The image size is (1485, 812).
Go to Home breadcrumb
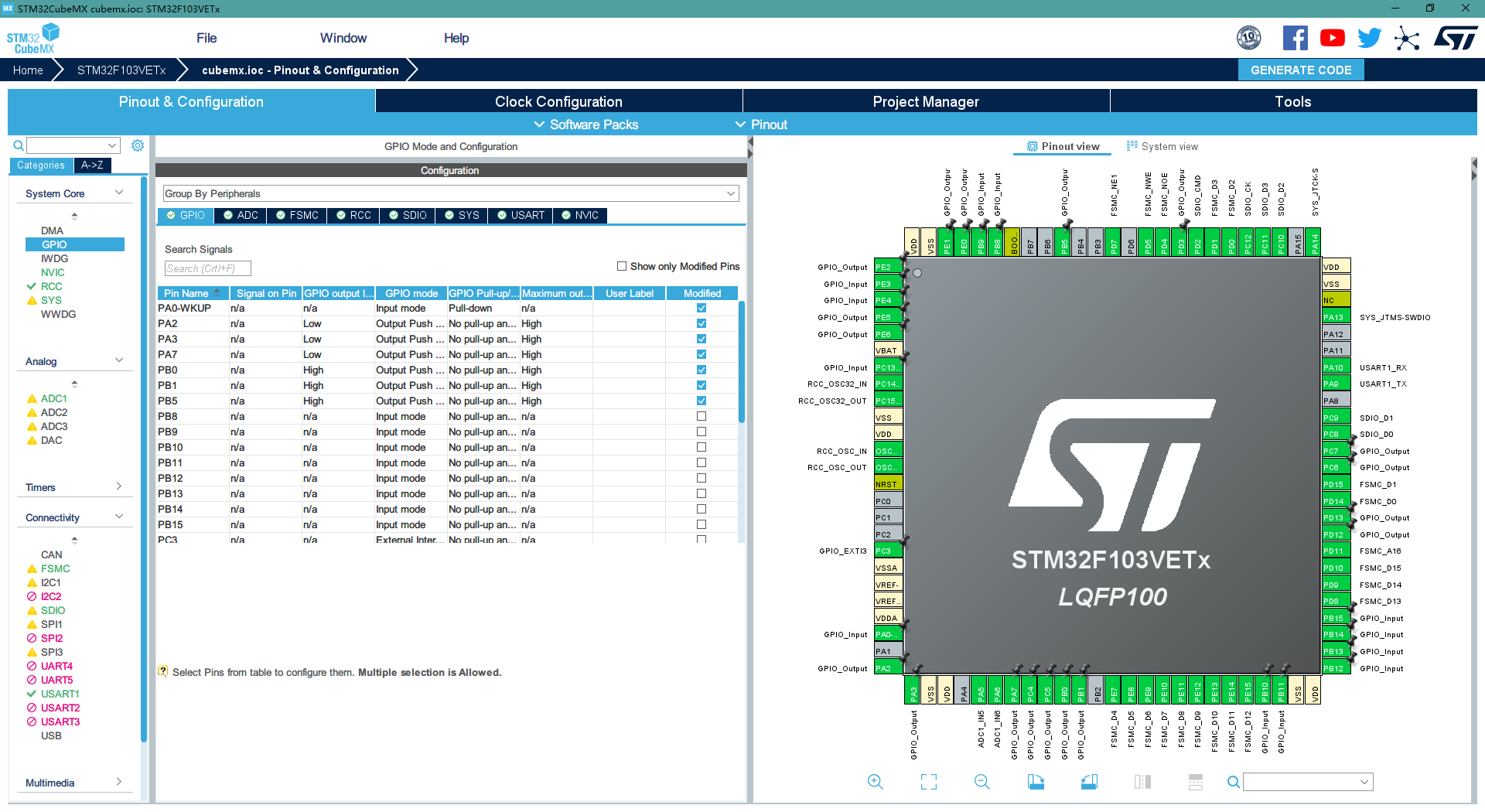point(28,70)
